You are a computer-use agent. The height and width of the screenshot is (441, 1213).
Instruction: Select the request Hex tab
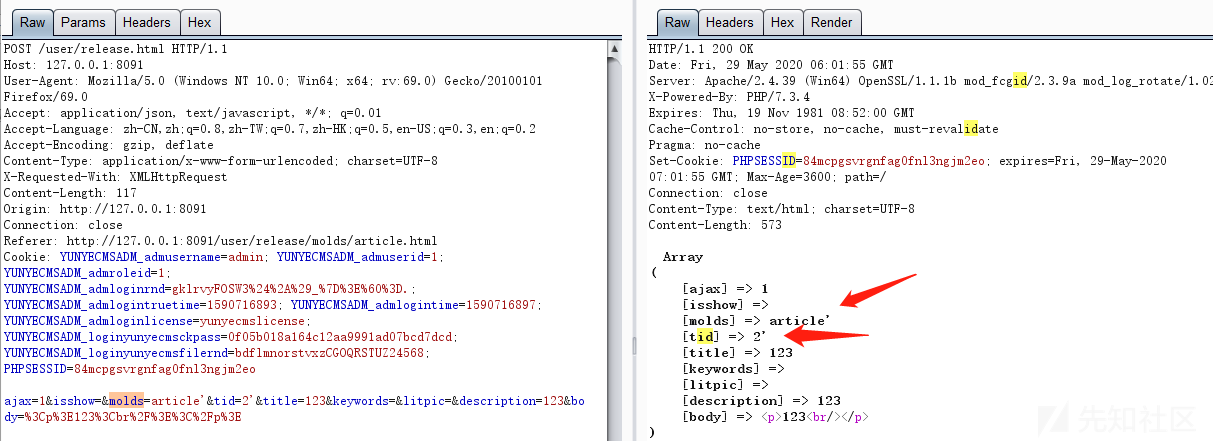199,22
